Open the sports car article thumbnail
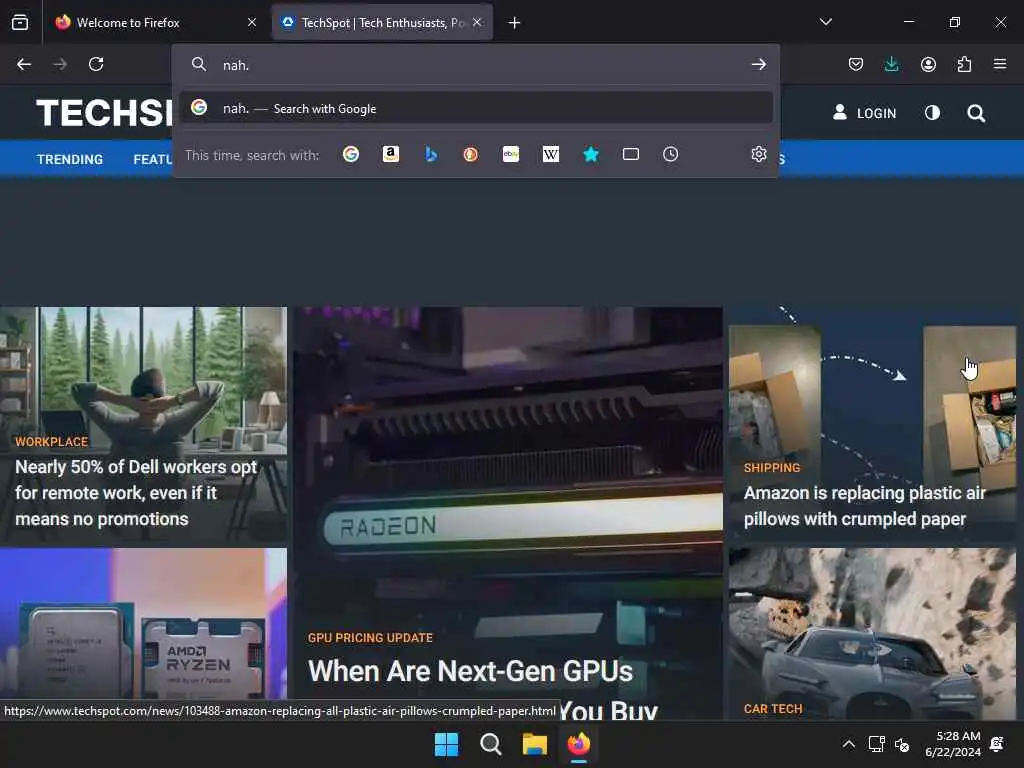 pyautogui.click(x=872, y=633)
